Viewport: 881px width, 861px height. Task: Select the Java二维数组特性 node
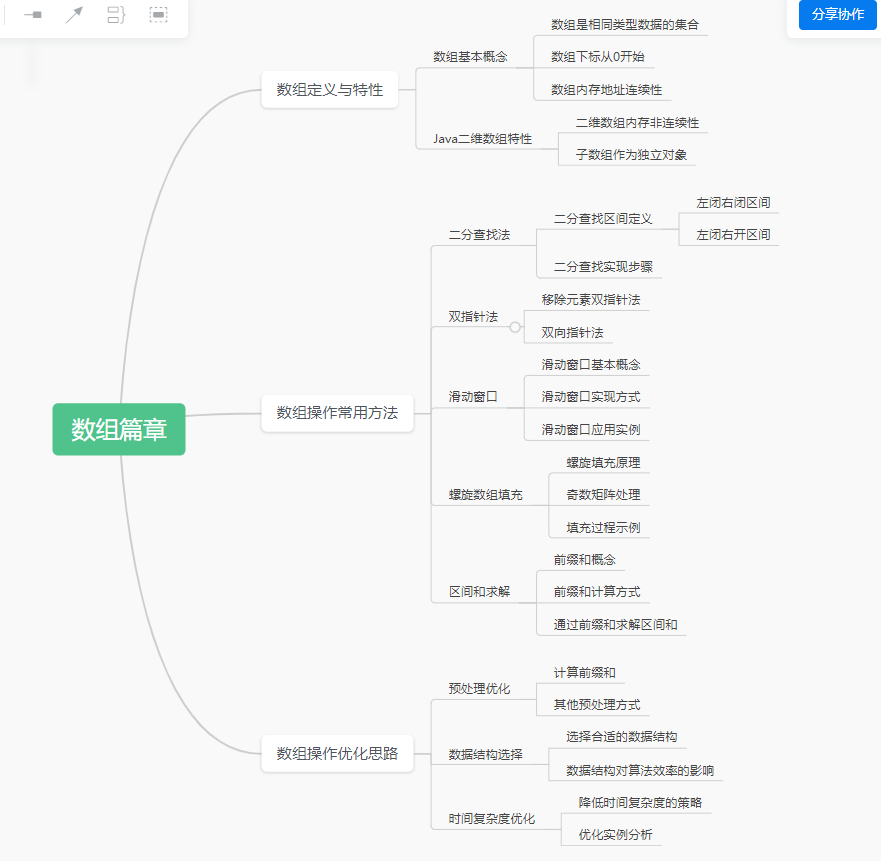481,139
